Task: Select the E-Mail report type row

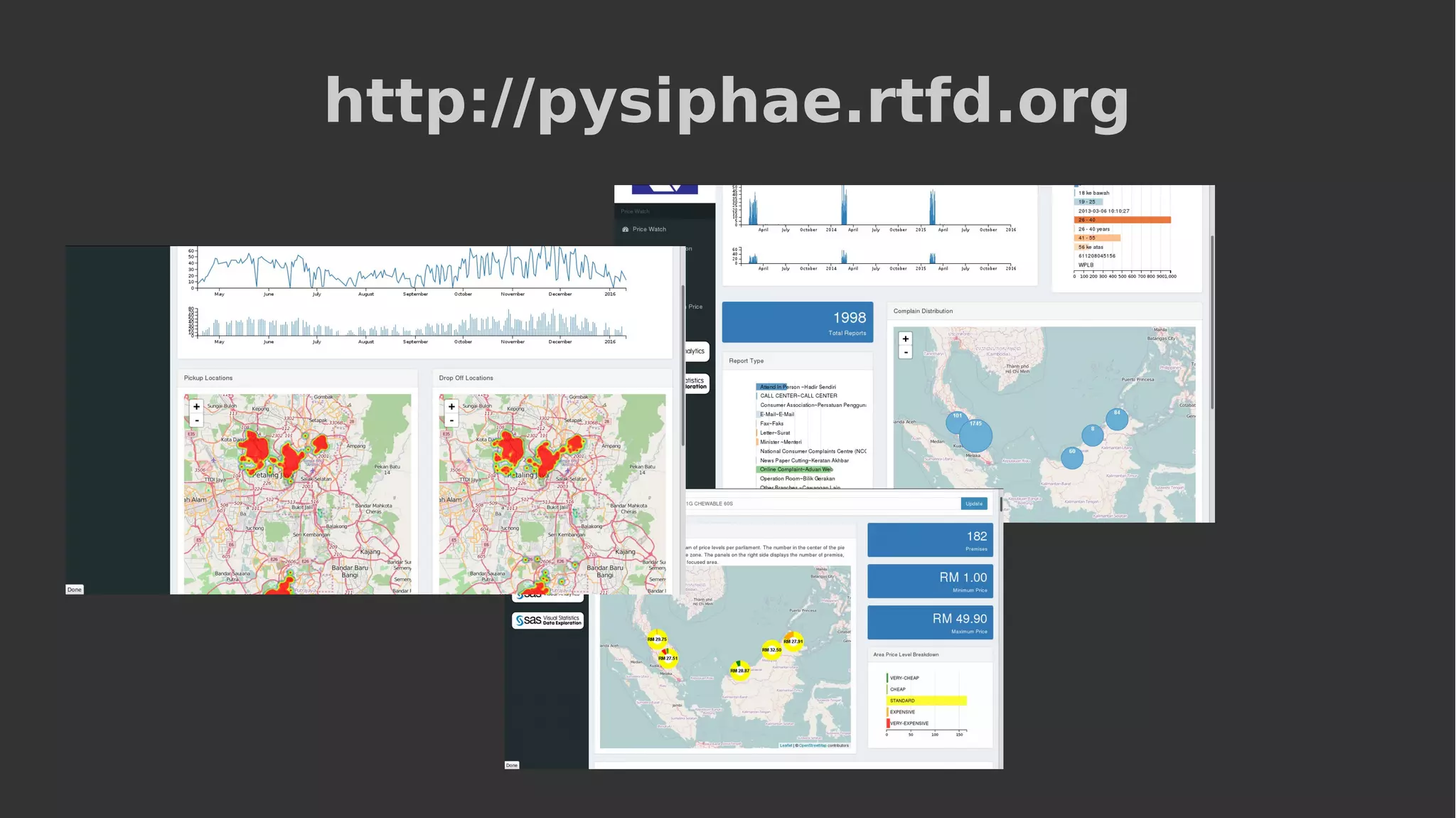Action: tap(776, 414)
